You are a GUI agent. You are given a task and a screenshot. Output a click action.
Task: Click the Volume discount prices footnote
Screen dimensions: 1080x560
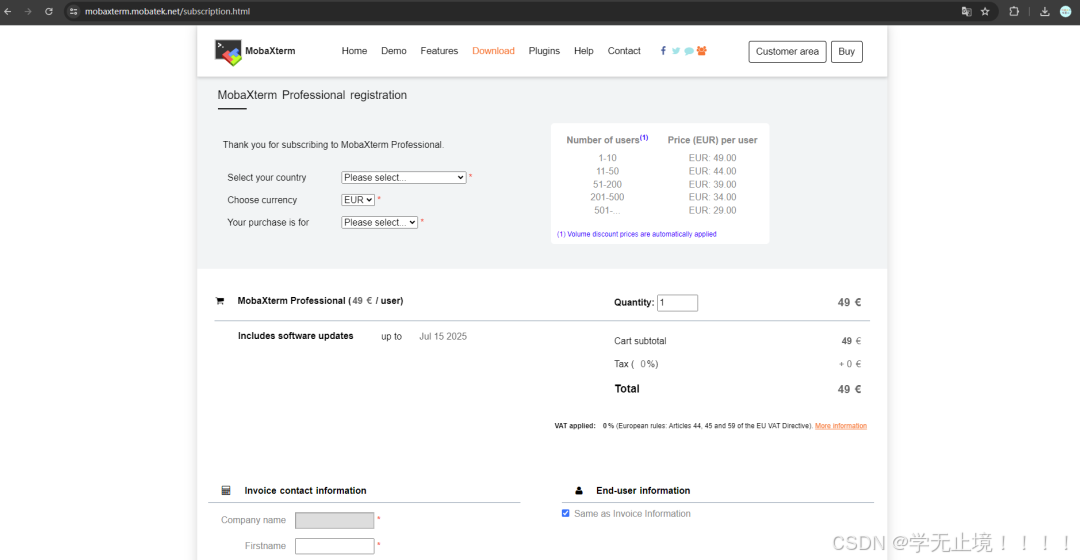coord(636,234)
